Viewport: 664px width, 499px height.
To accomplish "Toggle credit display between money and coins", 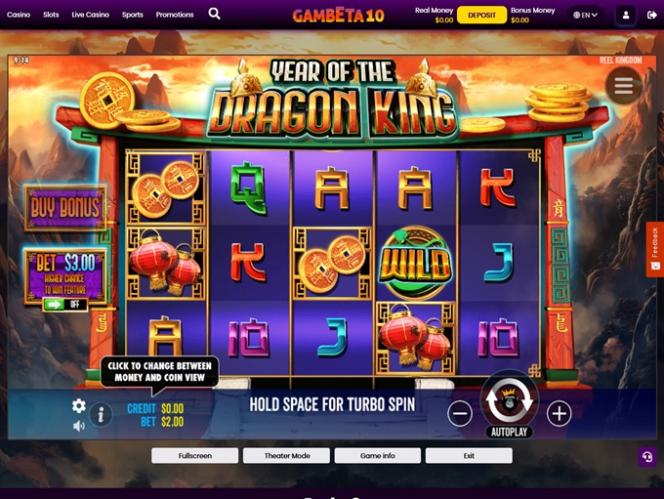I will coord(155,415).
